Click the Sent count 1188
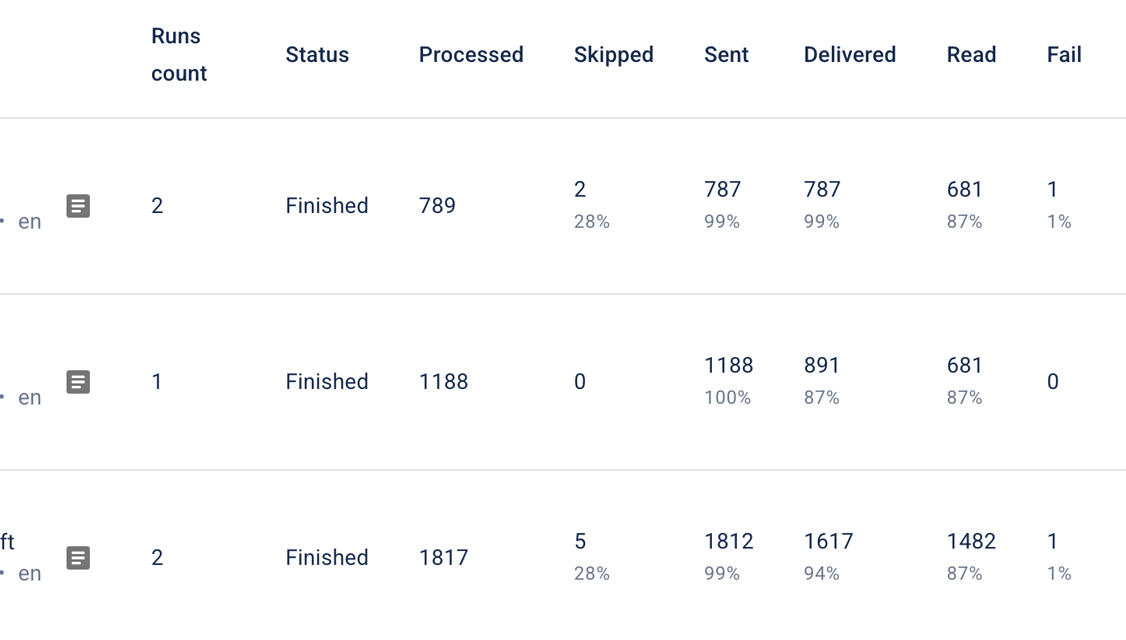The image size is (1126, 640). pos(728,366)
